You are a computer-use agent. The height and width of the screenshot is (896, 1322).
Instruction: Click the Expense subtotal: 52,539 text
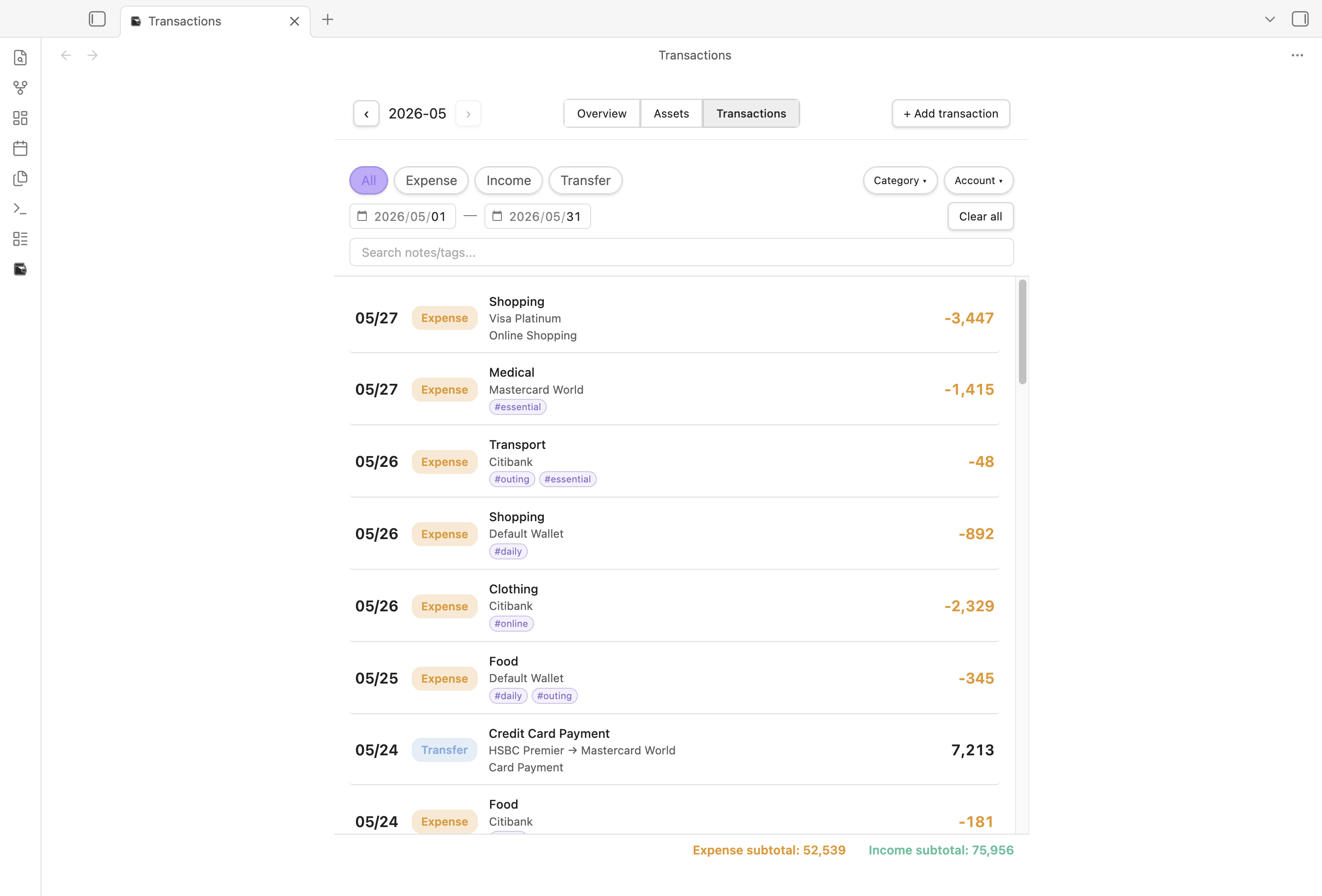tap(769, 851)
